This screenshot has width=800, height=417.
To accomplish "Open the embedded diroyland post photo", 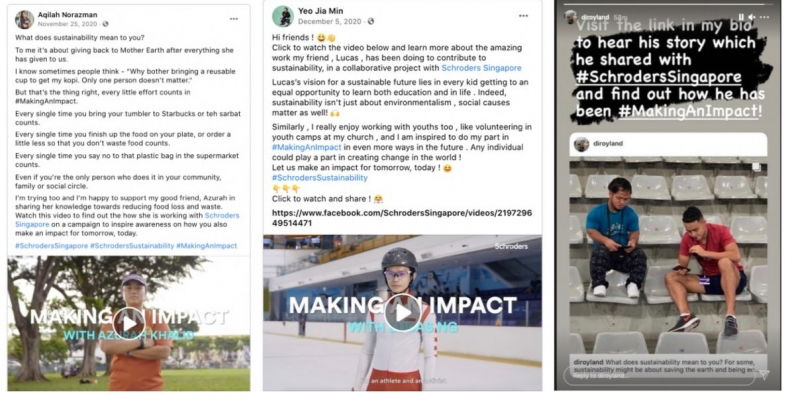I will pos(668,254).
